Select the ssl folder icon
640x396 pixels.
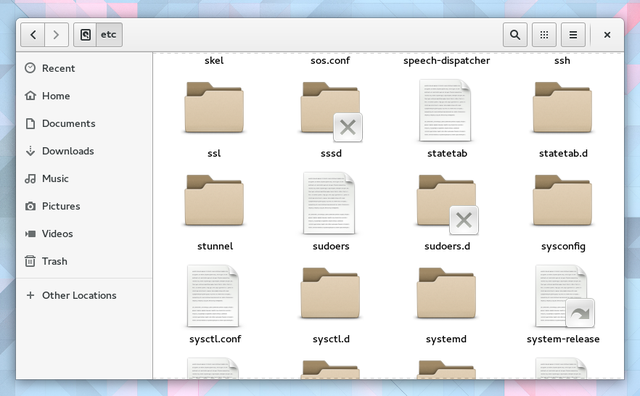point(214,107)
